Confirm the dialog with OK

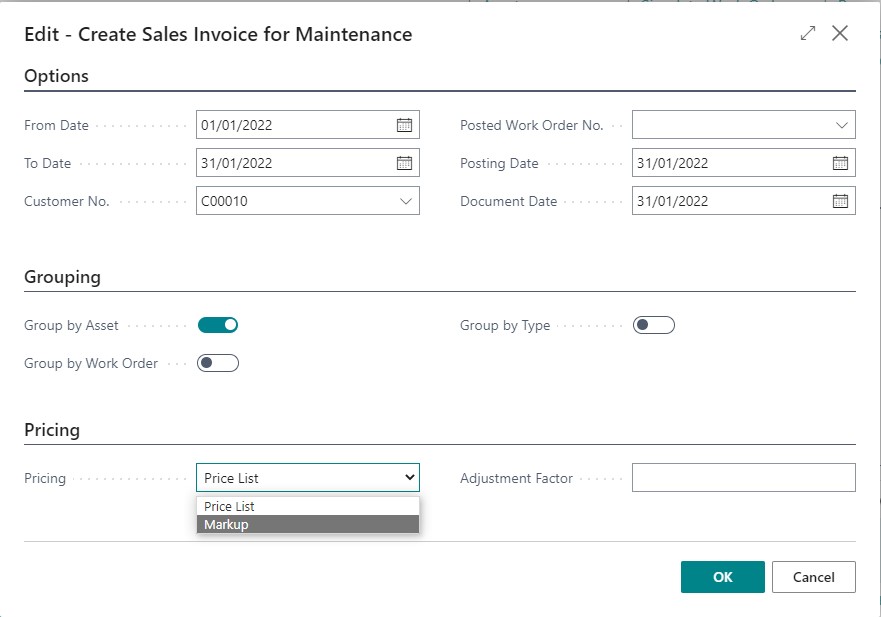[x=722, y=577]
